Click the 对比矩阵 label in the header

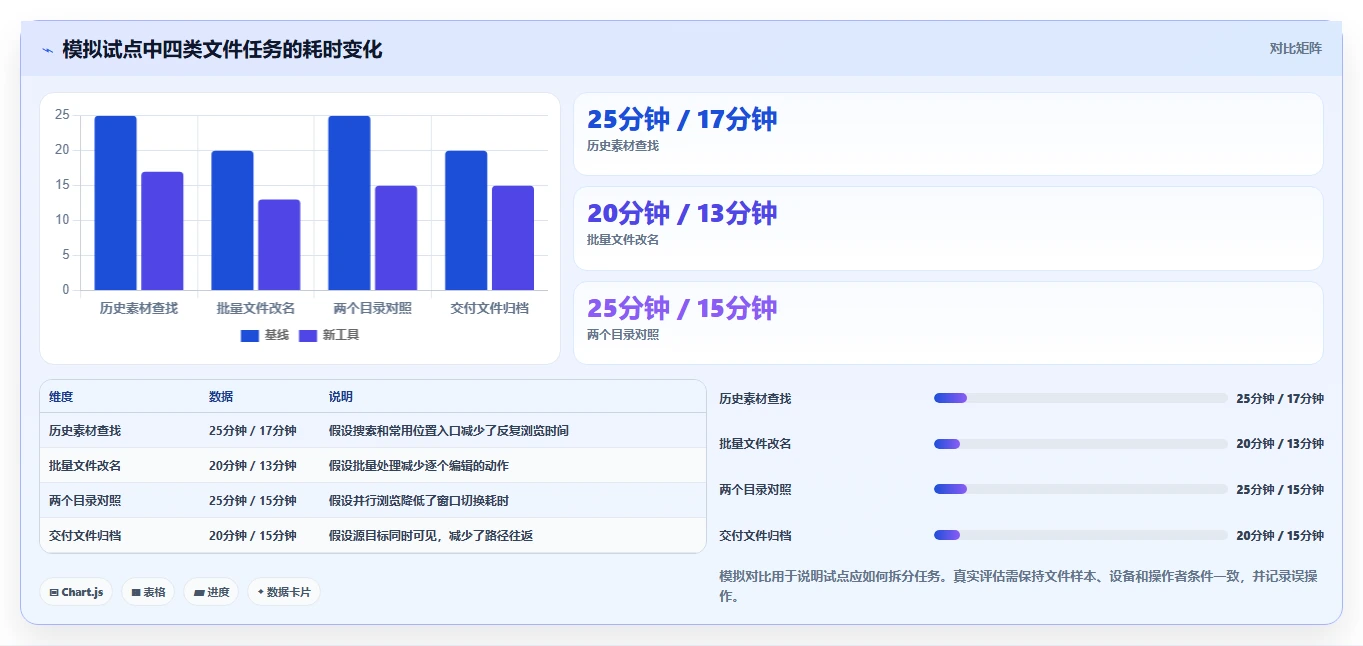point(1295,48)
